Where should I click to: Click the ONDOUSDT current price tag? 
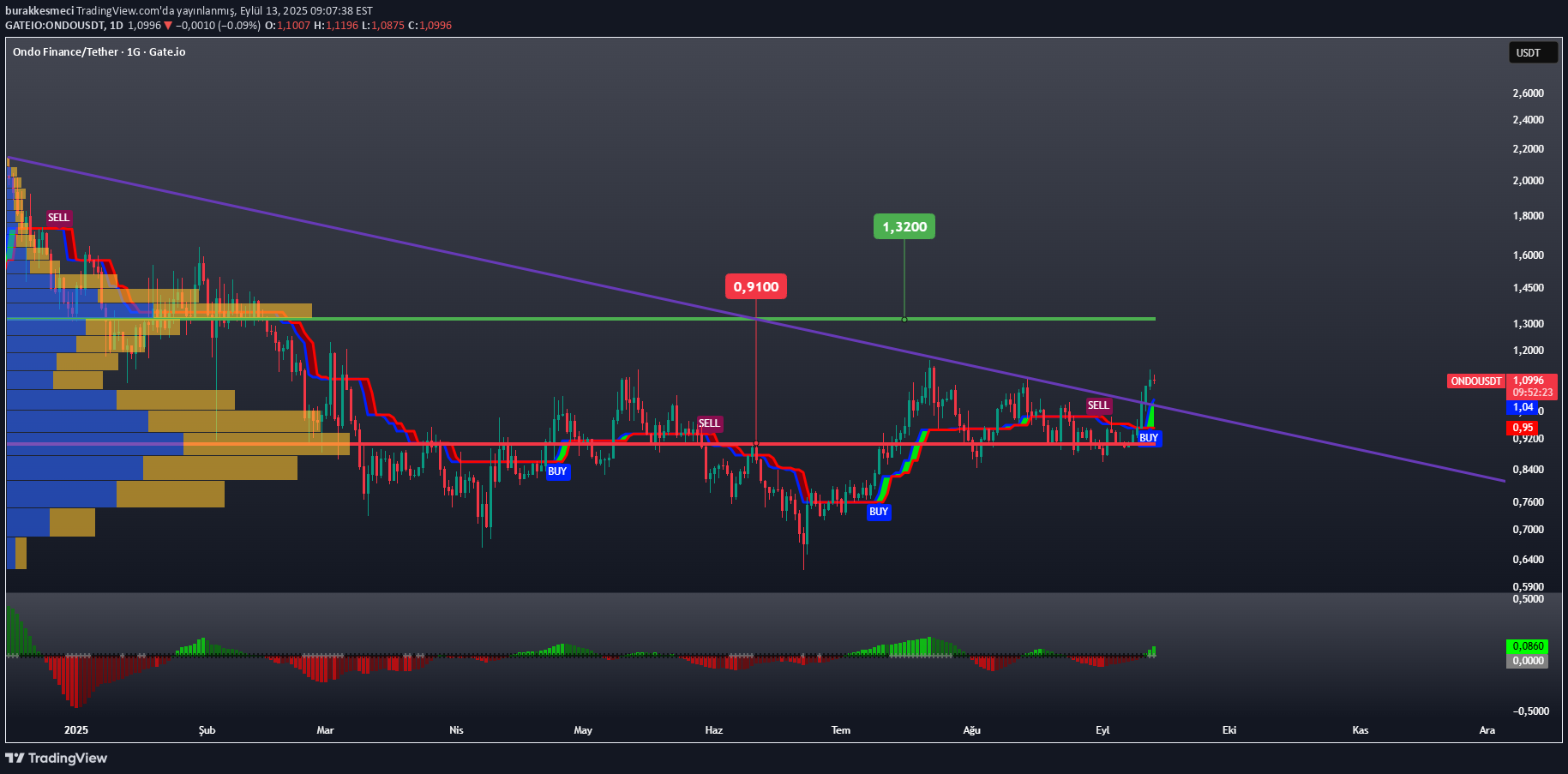coord(1475,381)
